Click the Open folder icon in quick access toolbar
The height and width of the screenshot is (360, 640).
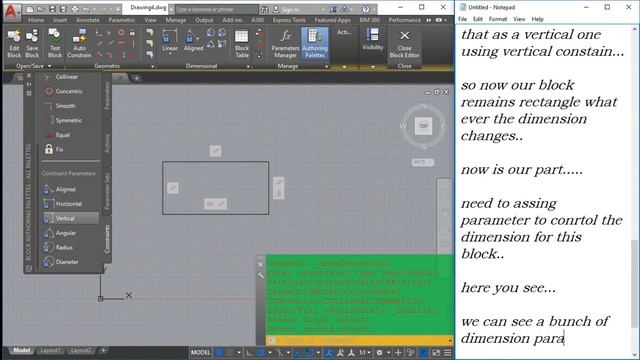(x=41, y=9)
